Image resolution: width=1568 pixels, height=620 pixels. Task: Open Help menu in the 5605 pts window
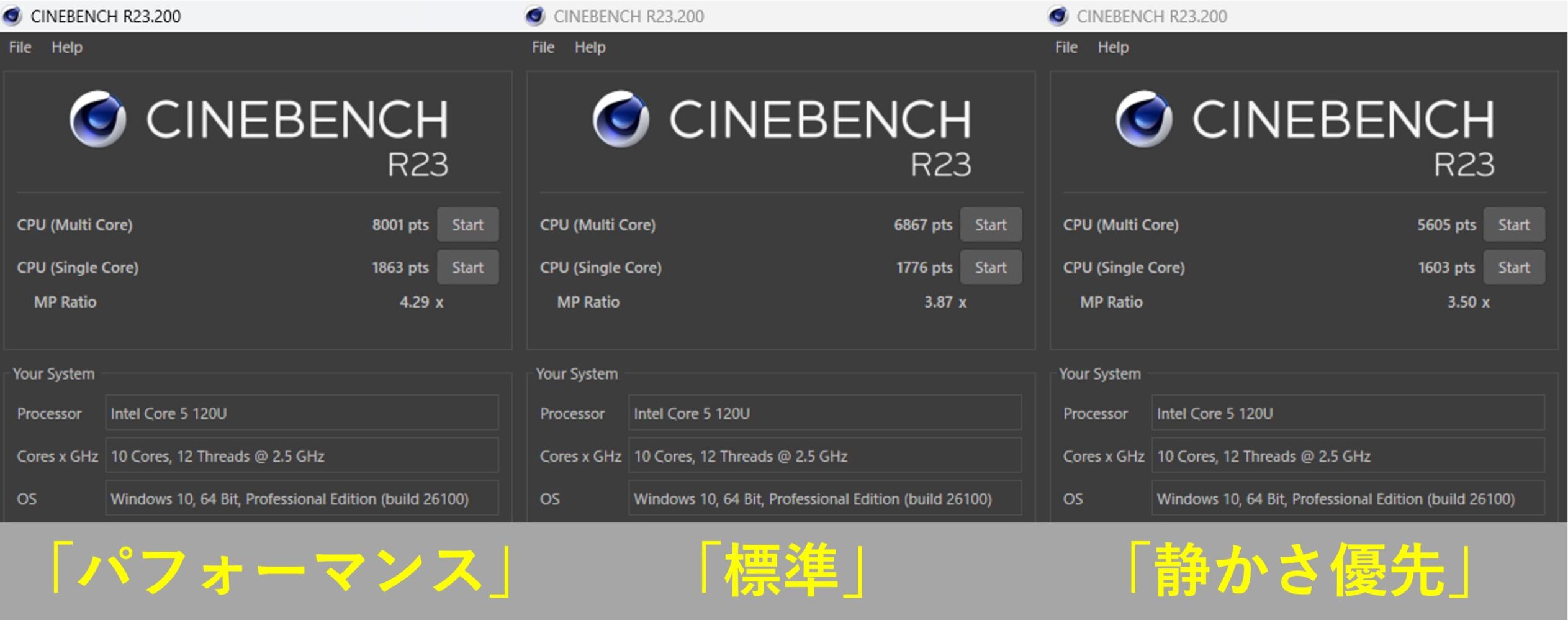1114,47
